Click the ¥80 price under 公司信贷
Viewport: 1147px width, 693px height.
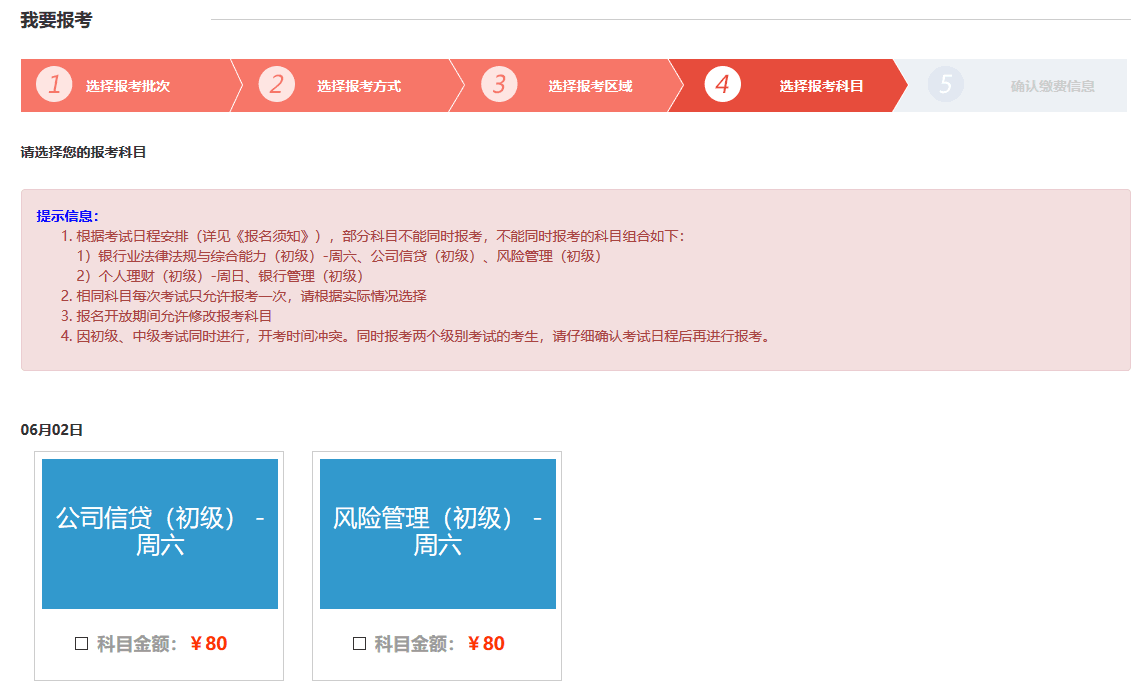tap(208, 643)
